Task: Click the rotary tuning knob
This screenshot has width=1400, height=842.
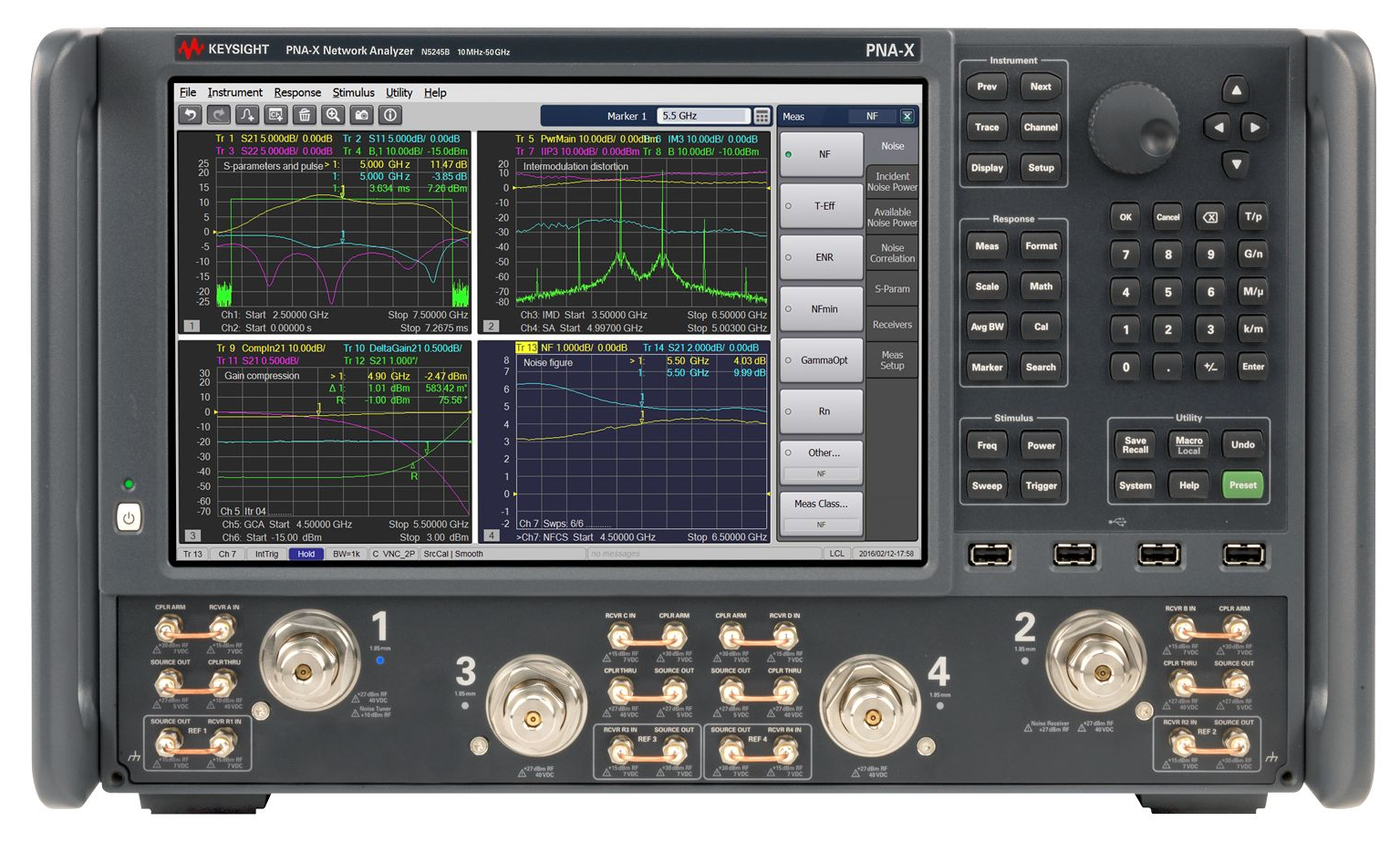Action: [1134, 127]
